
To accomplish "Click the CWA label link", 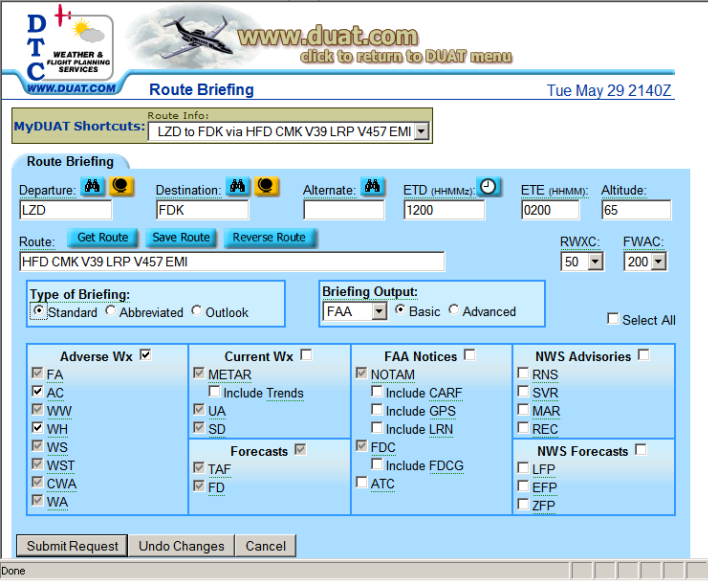I will tap(61, 484).
